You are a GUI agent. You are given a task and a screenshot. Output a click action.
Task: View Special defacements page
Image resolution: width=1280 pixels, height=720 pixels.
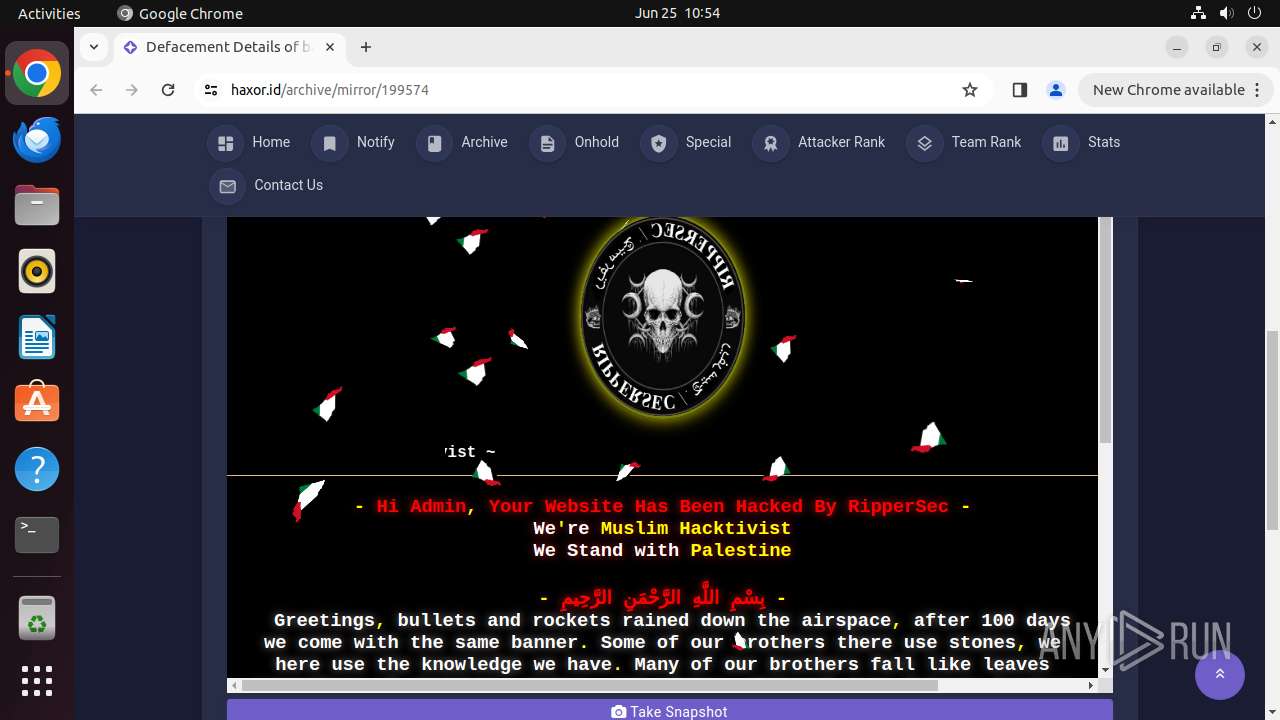(708, 142)
